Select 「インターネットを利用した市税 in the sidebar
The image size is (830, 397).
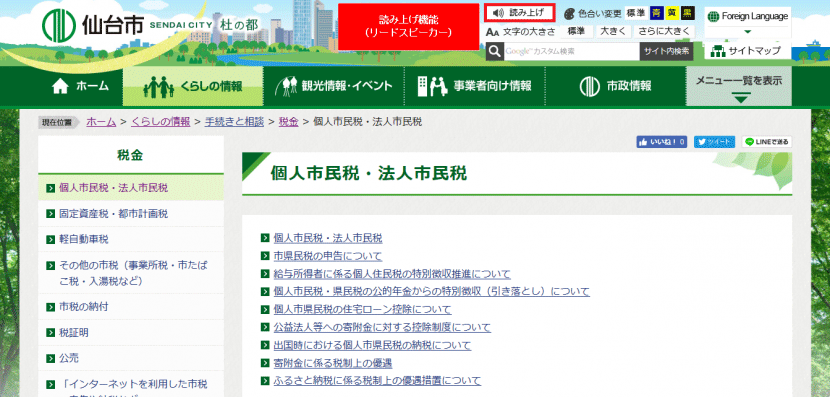tap(131, 384)
